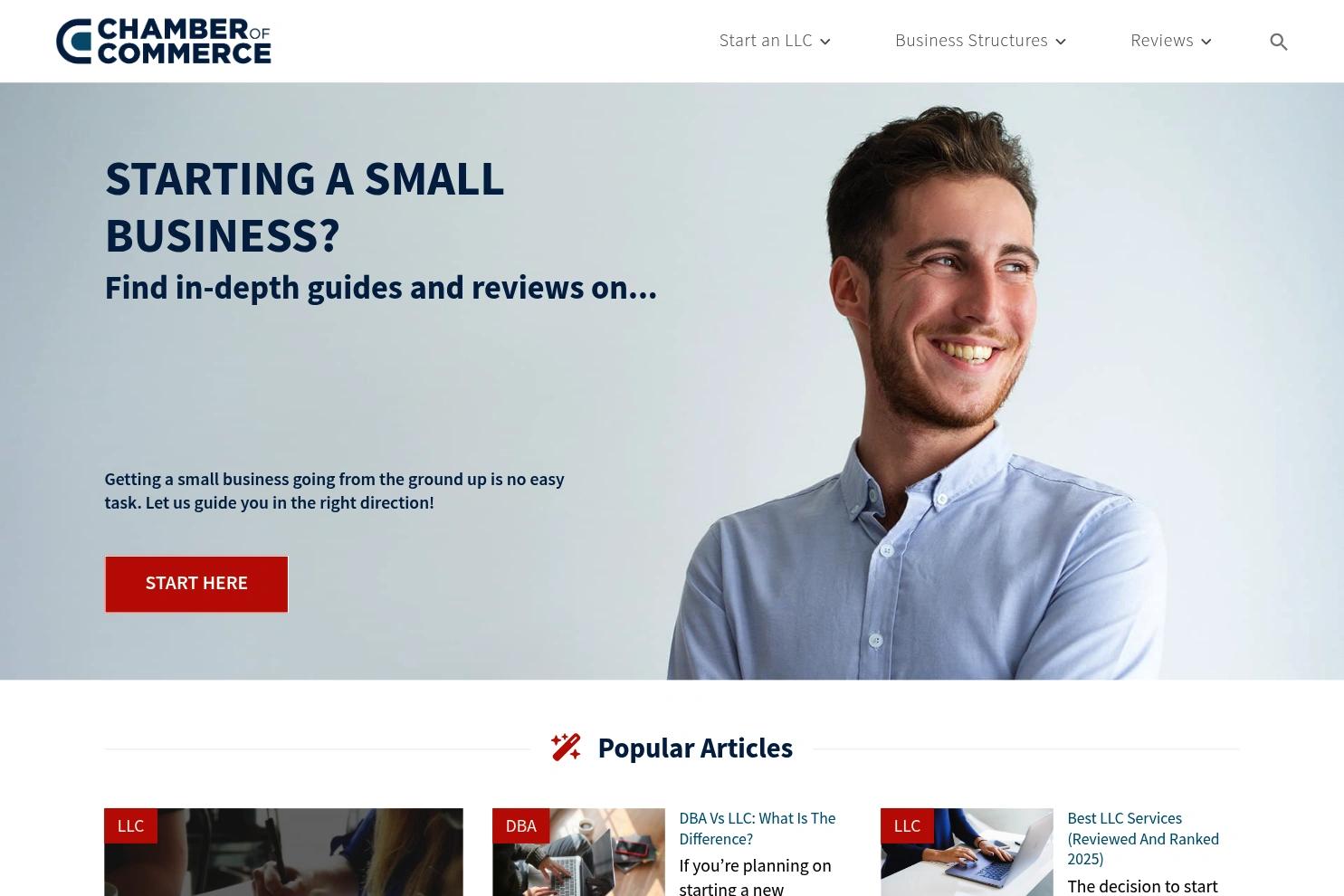Screen dimensions: 1344x896
Task: Open DBA Vs LLC article link
Action: point(757,828)
